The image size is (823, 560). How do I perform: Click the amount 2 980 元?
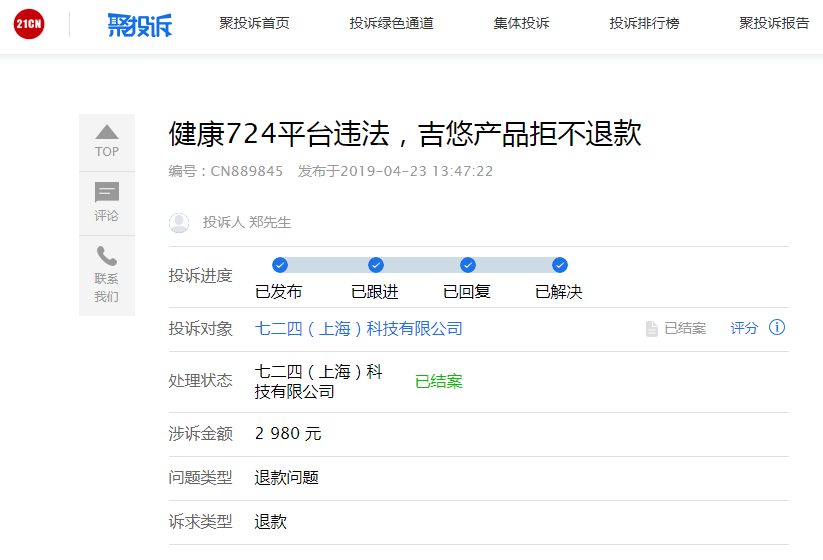(288, 434)
